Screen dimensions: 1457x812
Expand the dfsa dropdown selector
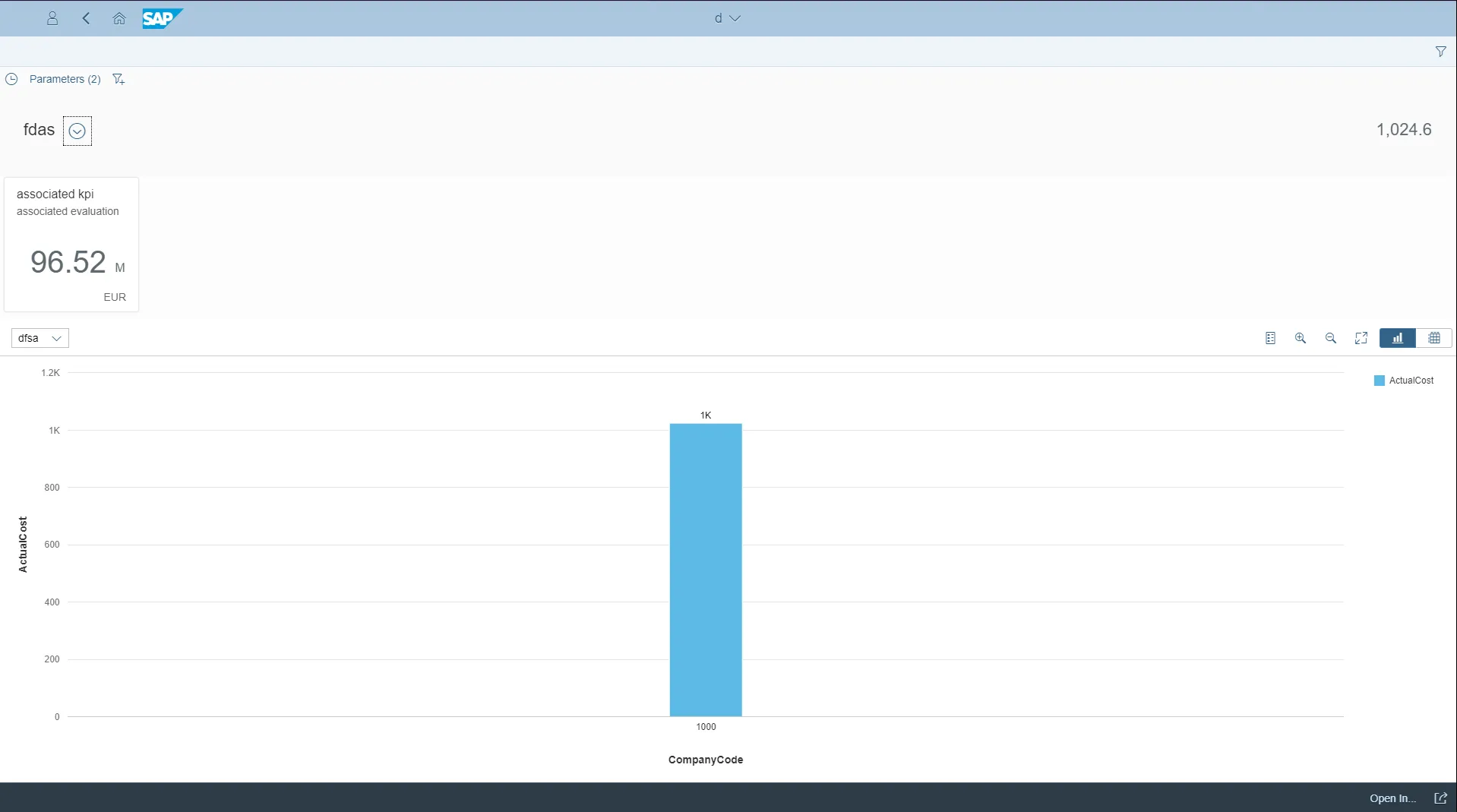point(40,338)
